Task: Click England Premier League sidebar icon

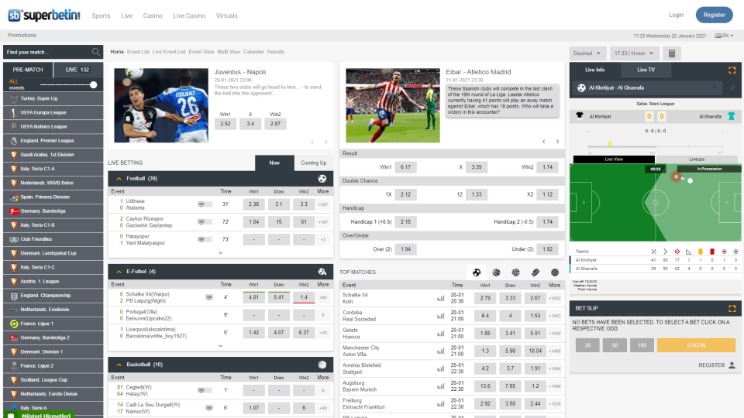Action: [x=14, y=141]
